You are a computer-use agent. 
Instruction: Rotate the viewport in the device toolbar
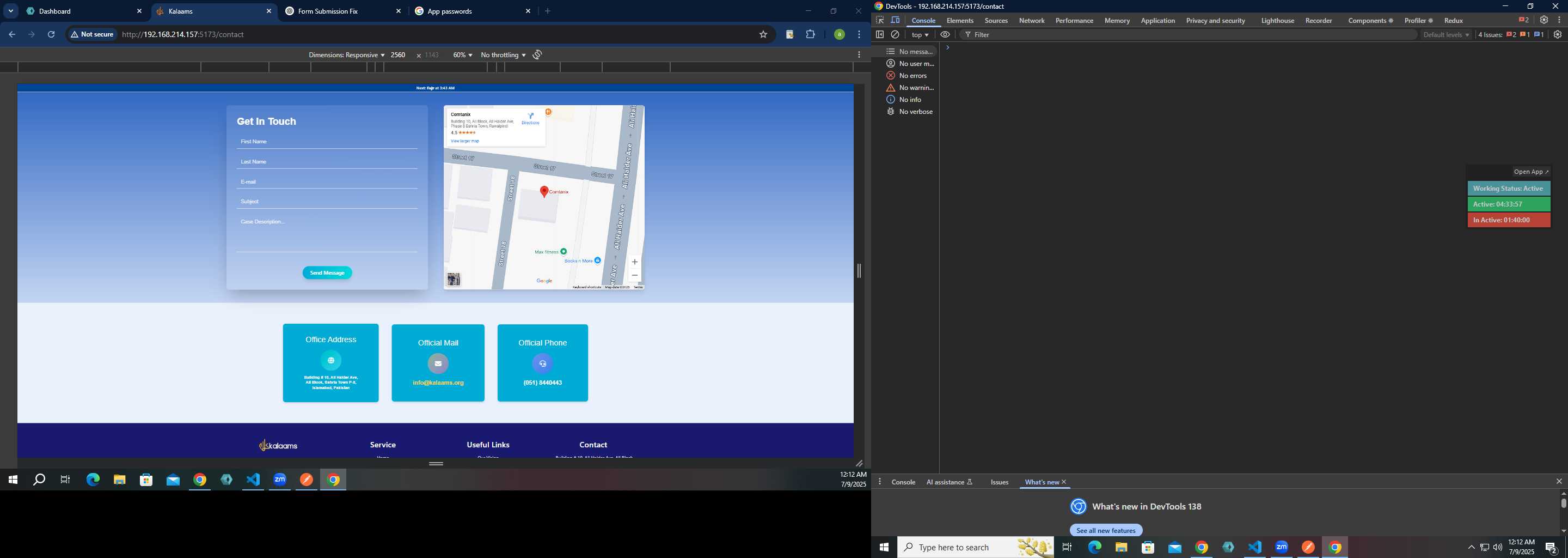pos(537,55)
